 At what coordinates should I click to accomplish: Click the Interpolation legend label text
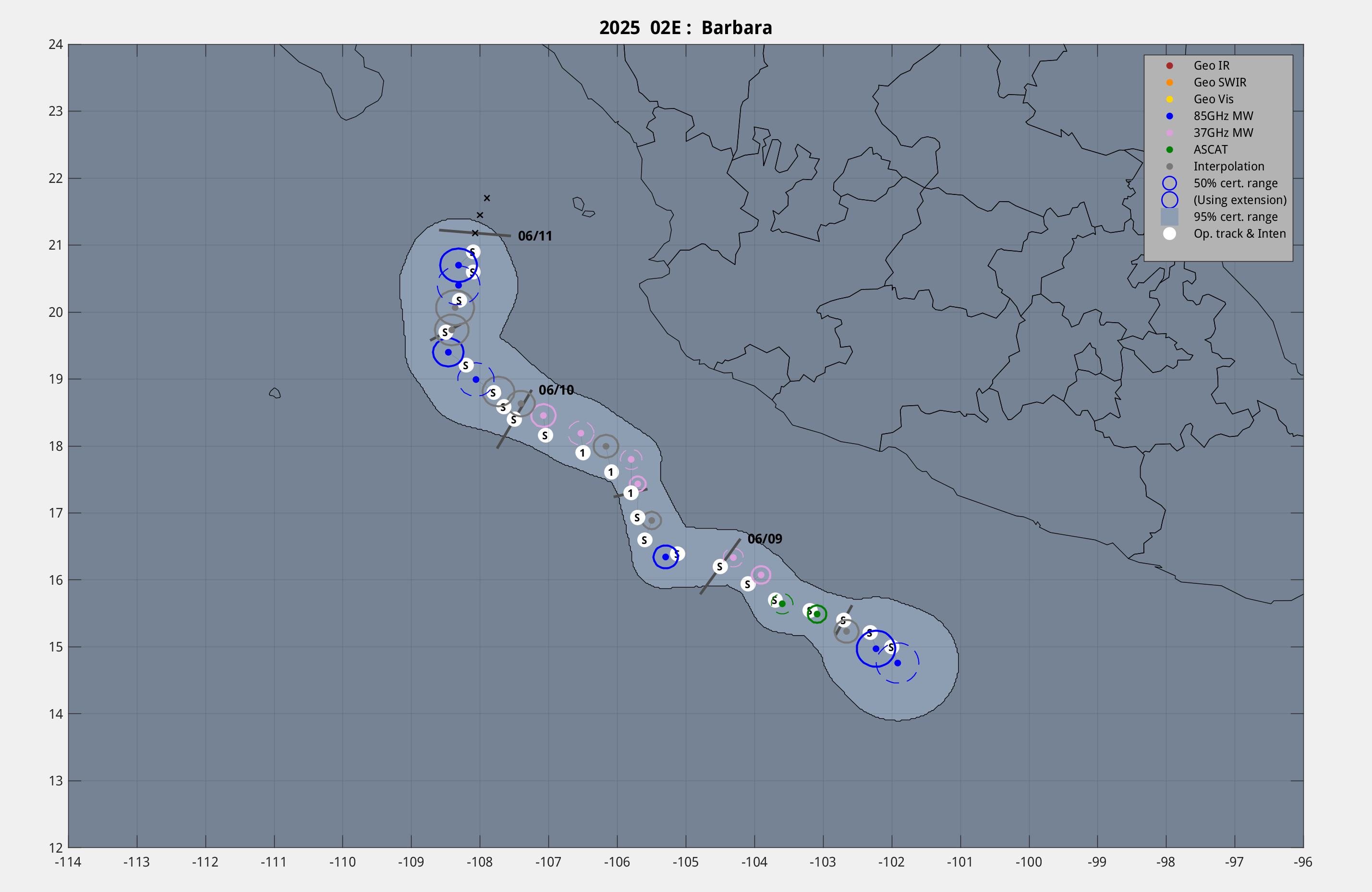pyautogui.click(x=1228, y=167)
